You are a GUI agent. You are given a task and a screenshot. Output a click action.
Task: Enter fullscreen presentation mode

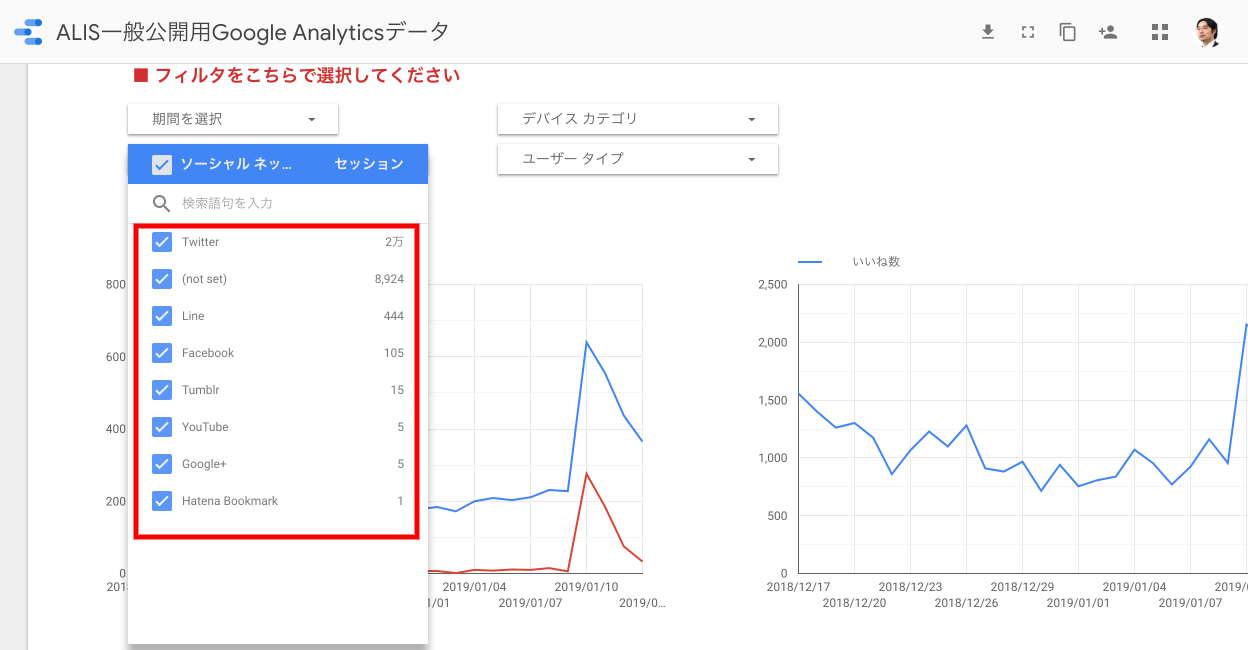point(1027,32)
